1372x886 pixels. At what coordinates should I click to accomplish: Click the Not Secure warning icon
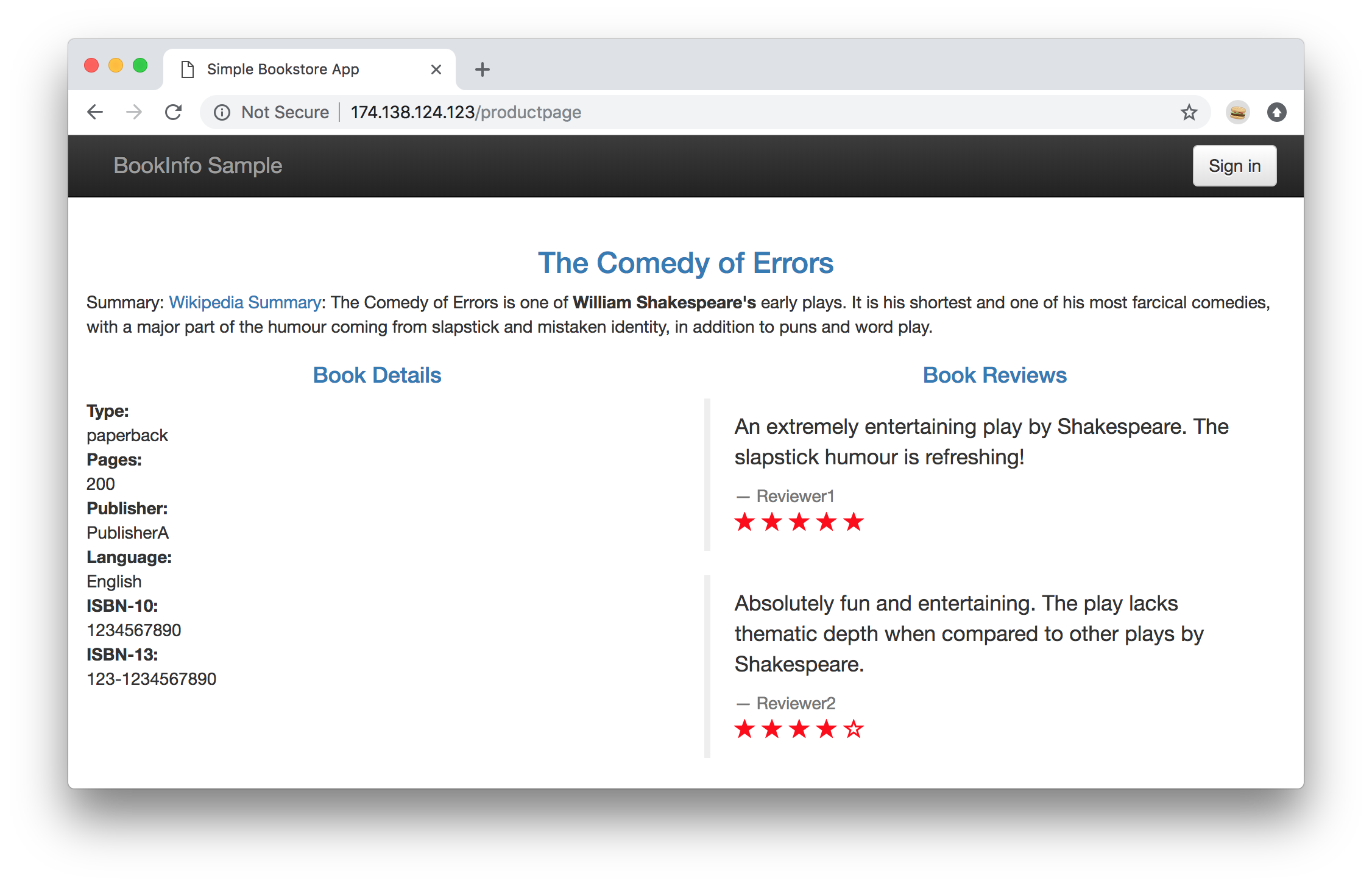click(221, 111)
